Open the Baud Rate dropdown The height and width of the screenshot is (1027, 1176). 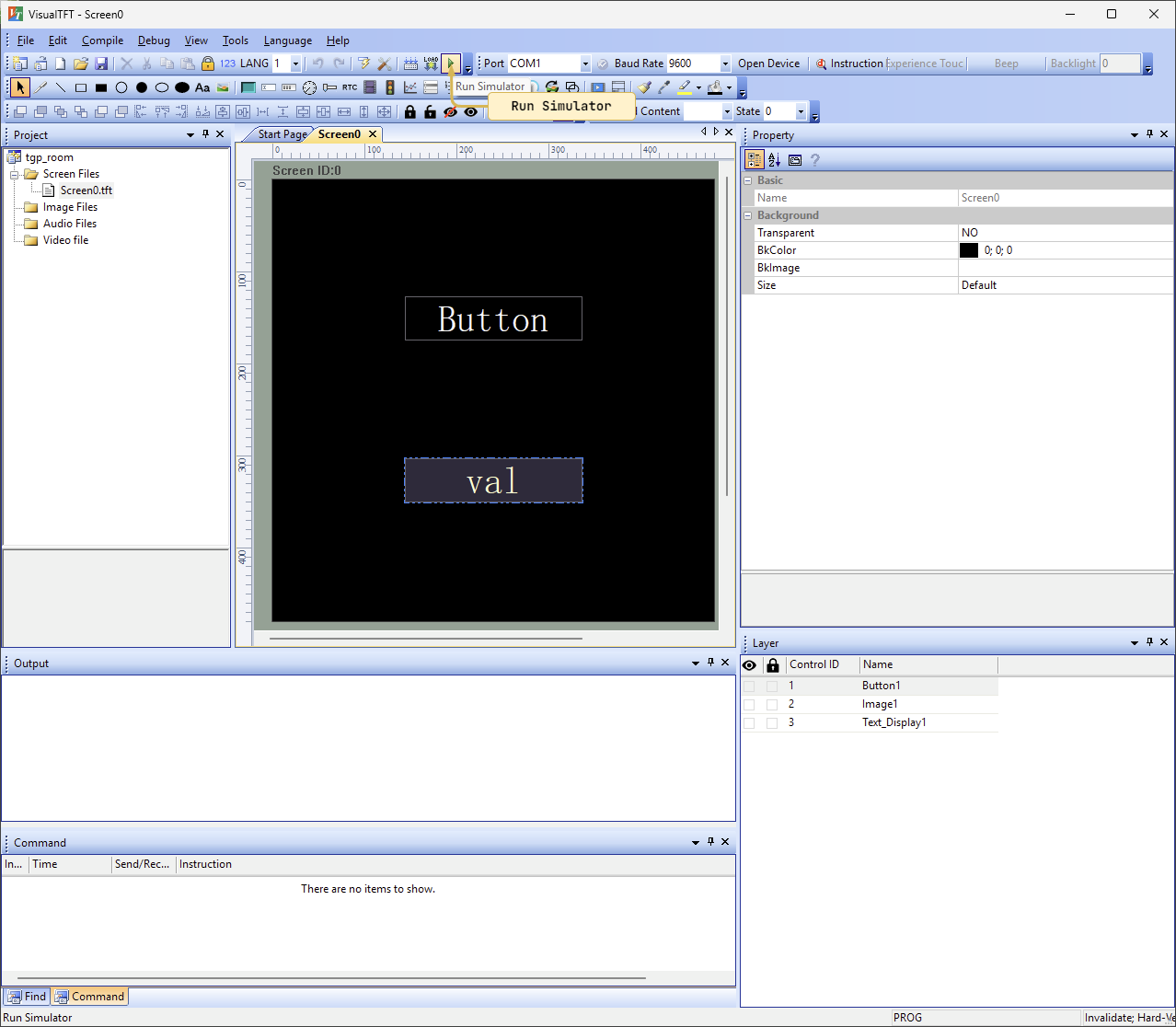point(724,63)
